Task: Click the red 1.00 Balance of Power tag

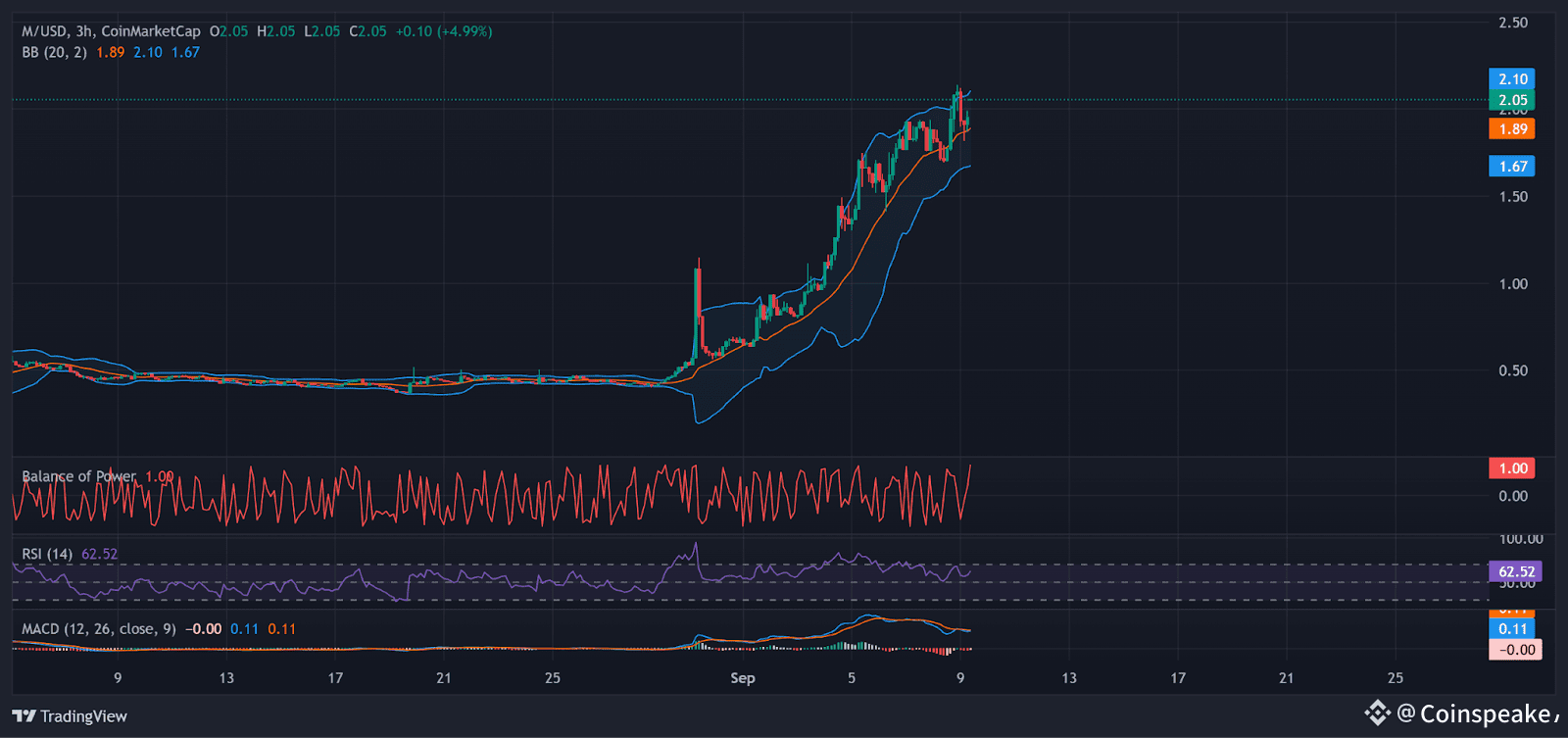Action: (x=1512, y=468)
